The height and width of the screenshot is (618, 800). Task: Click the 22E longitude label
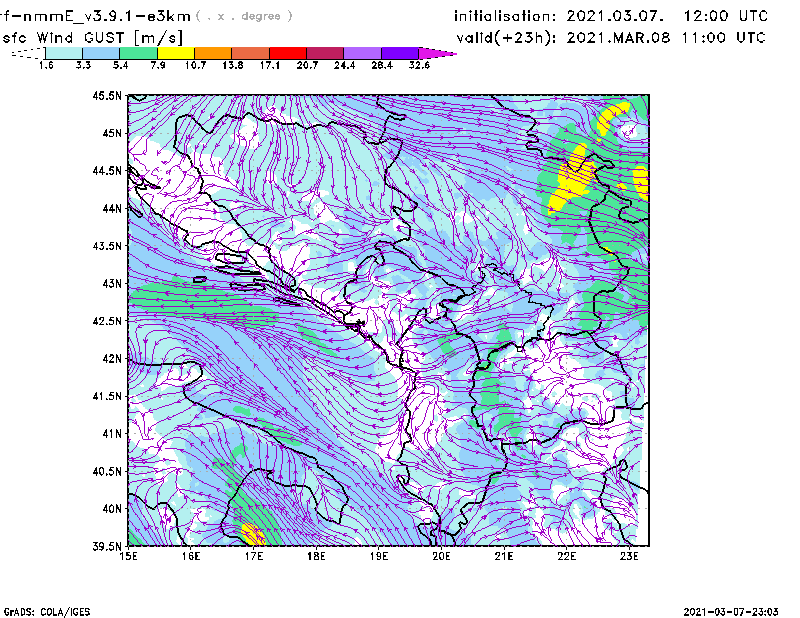pyautogui.click(x=566, y=556)
